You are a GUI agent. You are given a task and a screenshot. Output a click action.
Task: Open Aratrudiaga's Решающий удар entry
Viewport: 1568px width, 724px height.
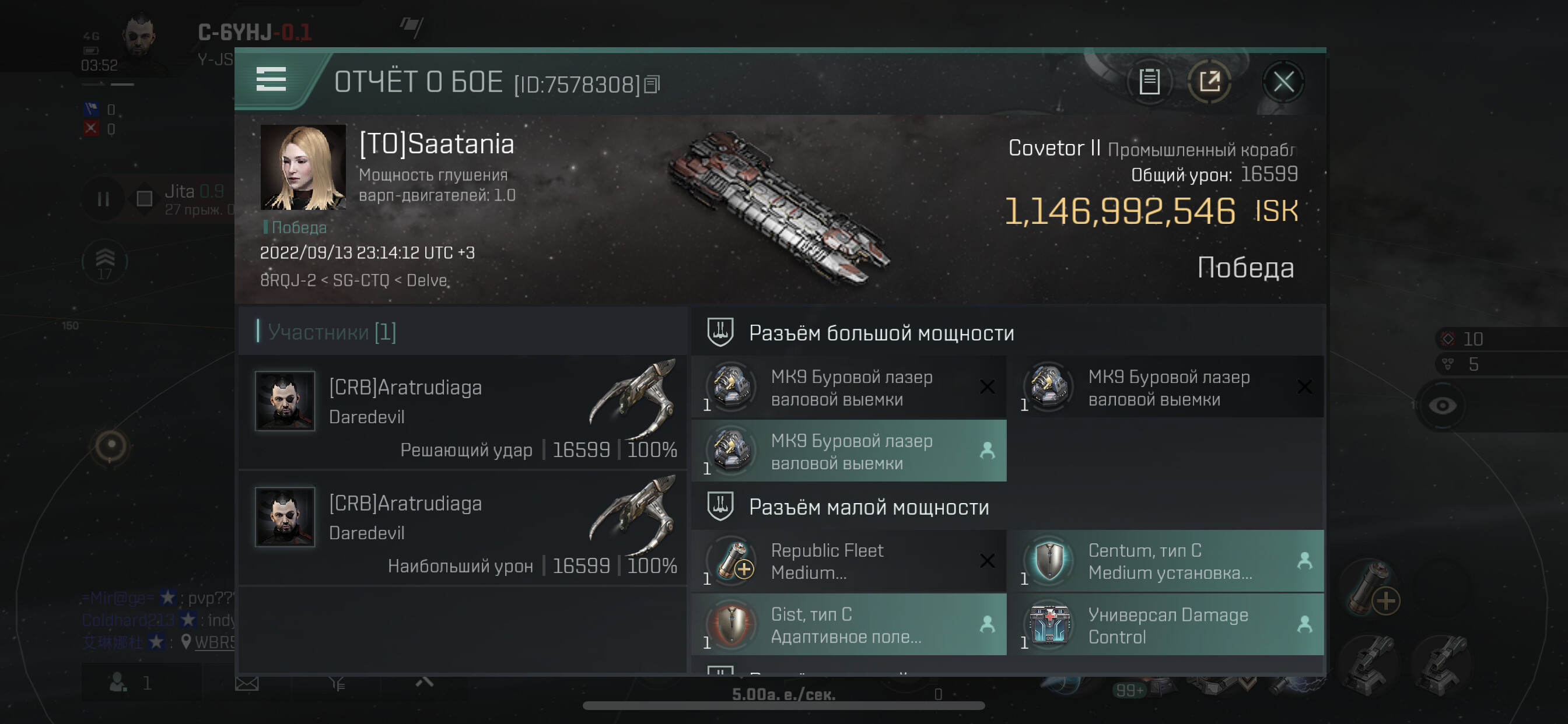465,413
